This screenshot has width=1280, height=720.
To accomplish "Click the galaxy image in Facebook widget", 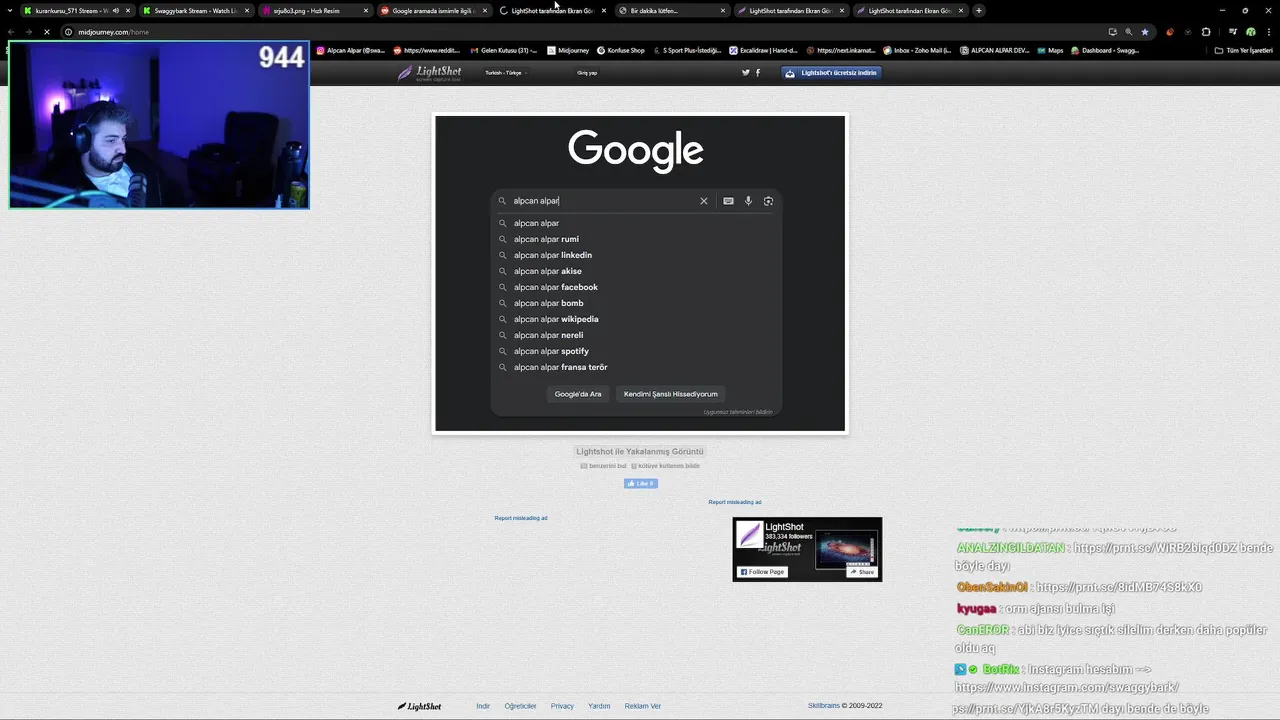I will 846,550.
